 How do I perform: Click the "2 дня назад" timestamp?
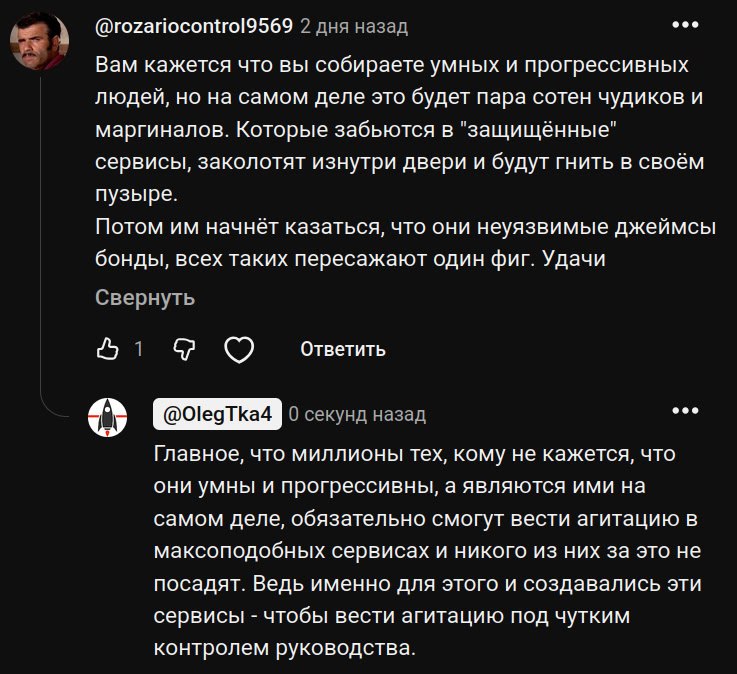340,26
